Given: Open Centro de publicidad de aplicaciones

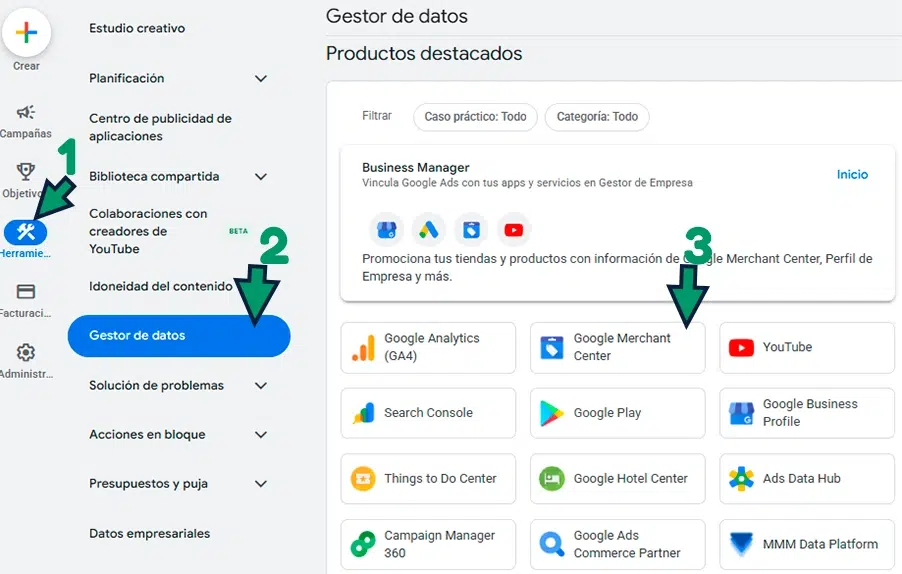Looking at the screenshot, I should coord(160,127).
